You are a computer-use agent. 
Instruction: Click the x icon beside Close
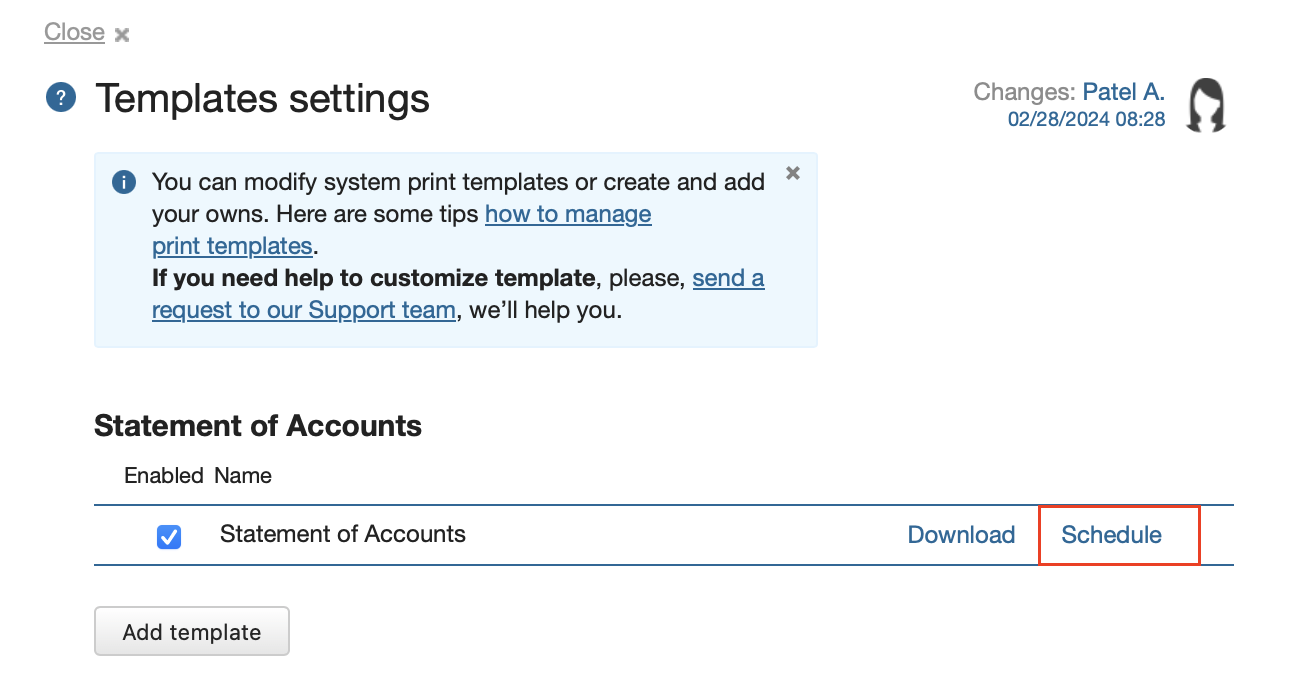[x=122, y=35]
